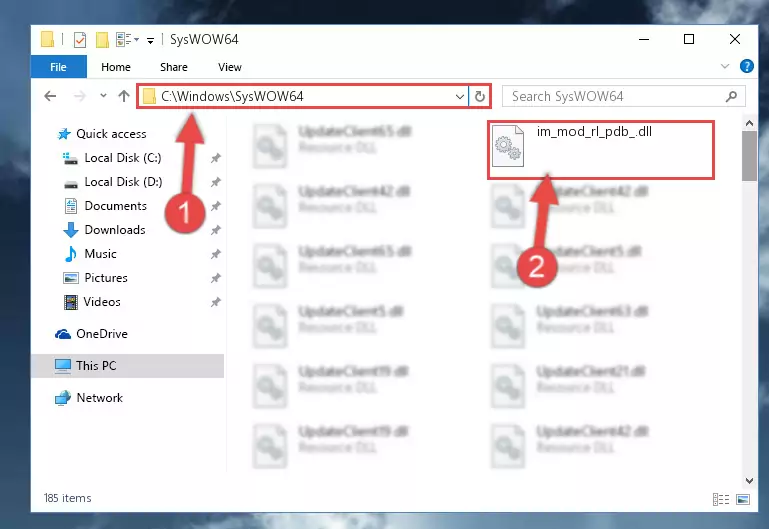The height and width of the screenshot is (529, 769).
Task: Open Documents in the sidebar
Action: (x=105, y=206)
